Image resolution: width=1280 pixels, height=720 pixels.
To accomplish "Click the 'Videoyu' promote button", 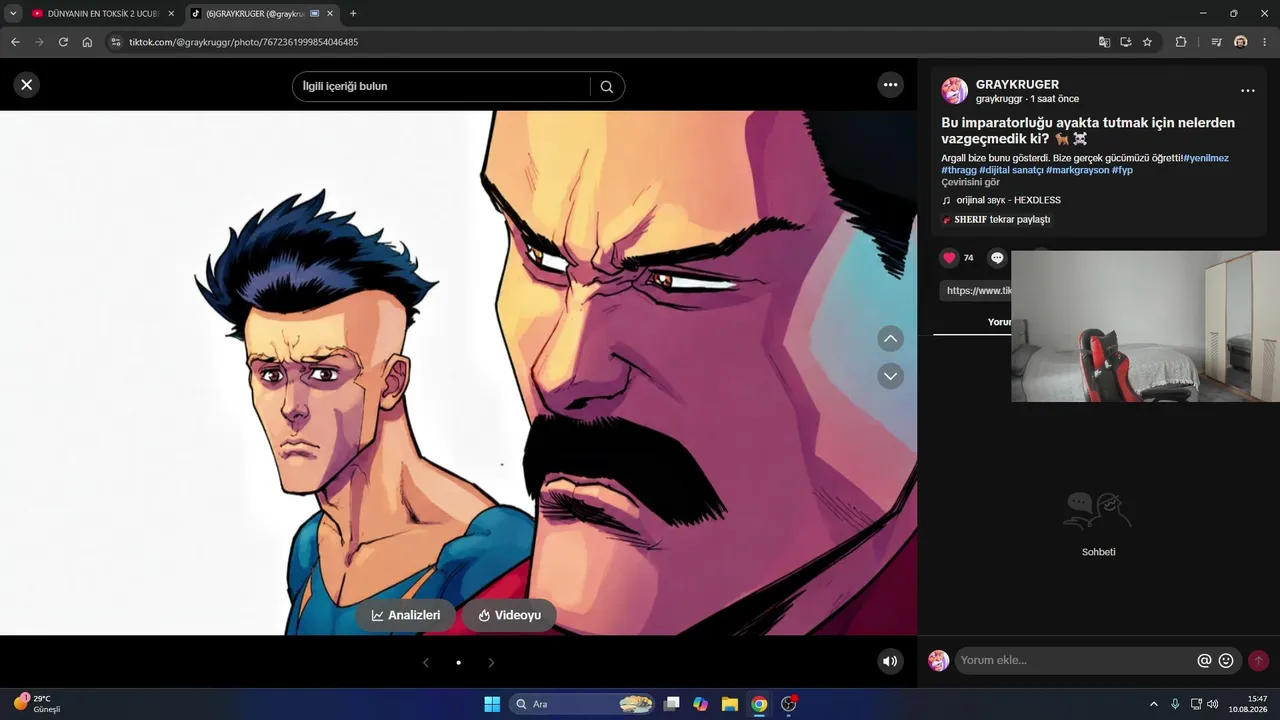I will tap(509, 615).
